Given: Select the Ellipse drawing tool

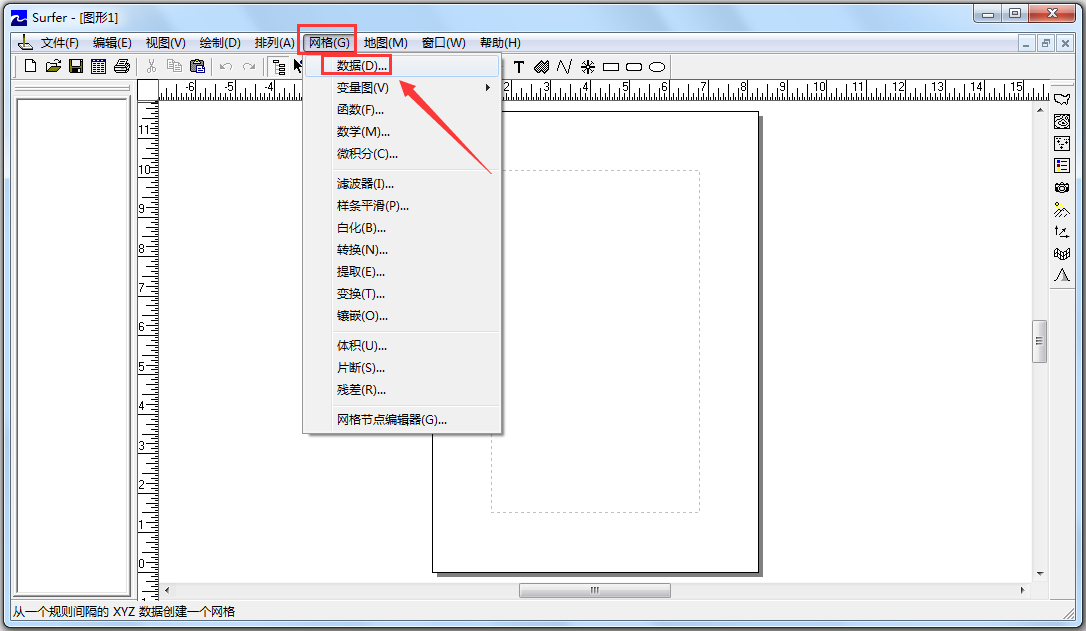Looking at the screenshot, I should tap(657, 67).
